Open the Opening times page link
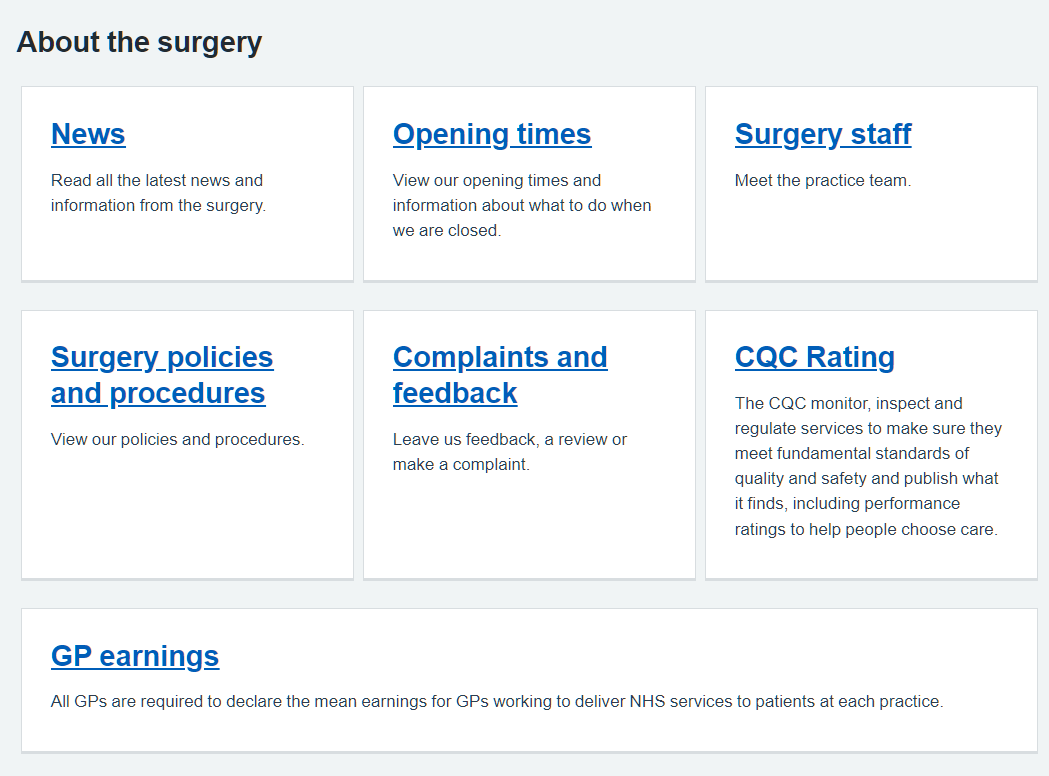Image resolution: width=1049 pixels, height=776 pixels. [x=492, y=134]
